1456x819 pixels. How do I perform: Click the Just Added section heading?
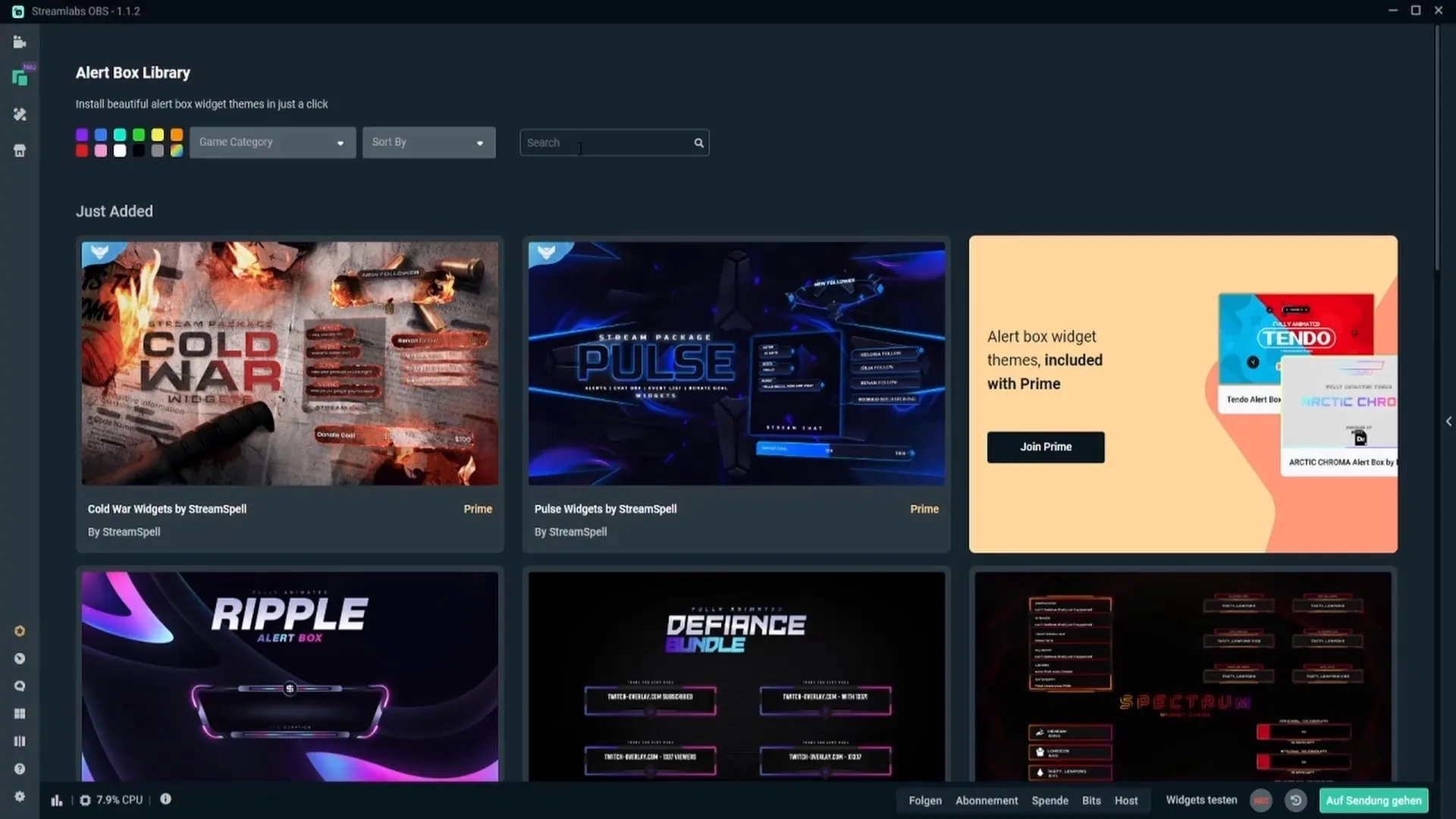click(x=115, y=212)
